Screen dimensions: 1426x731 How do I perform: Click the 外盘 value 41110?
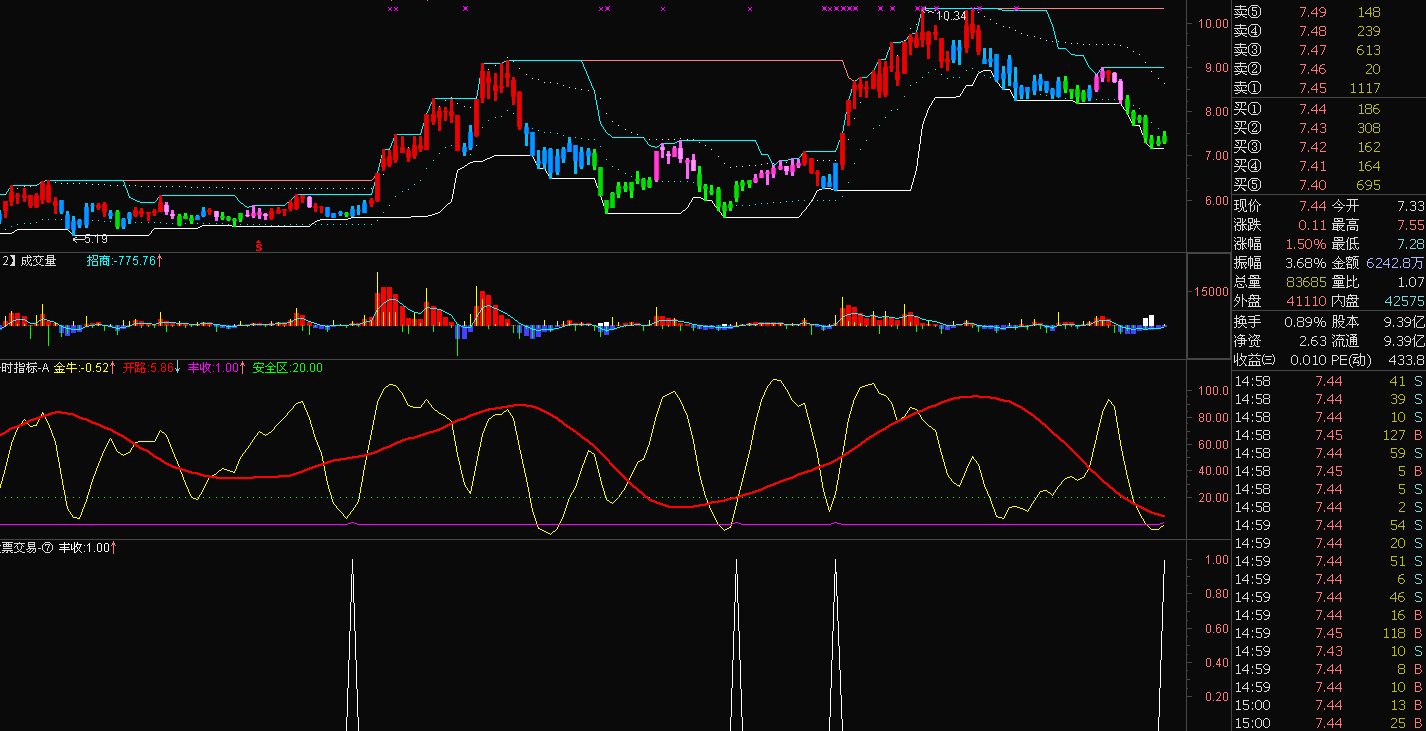point(1305,301)
